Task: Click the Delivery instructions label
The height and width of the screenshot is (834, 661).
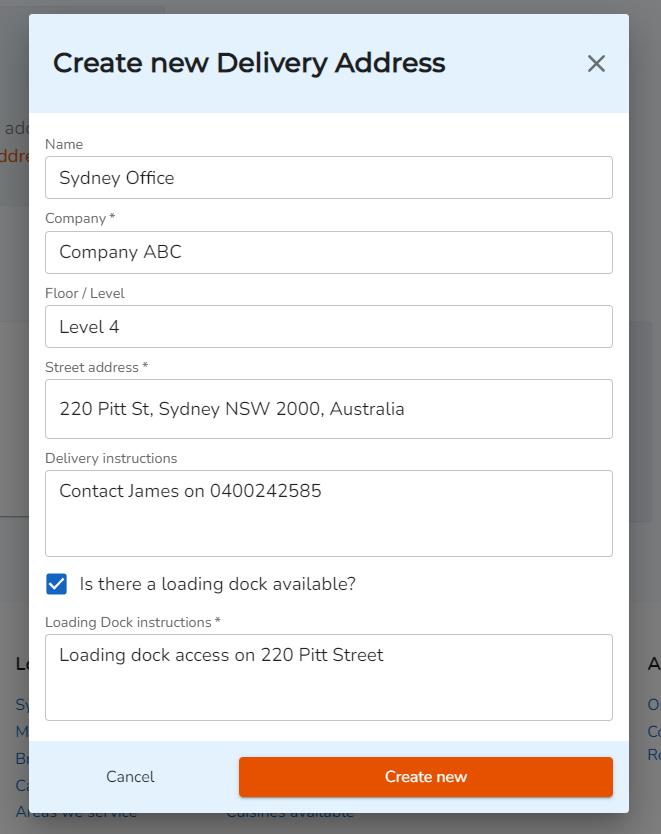Action: [x=111, y=458]
